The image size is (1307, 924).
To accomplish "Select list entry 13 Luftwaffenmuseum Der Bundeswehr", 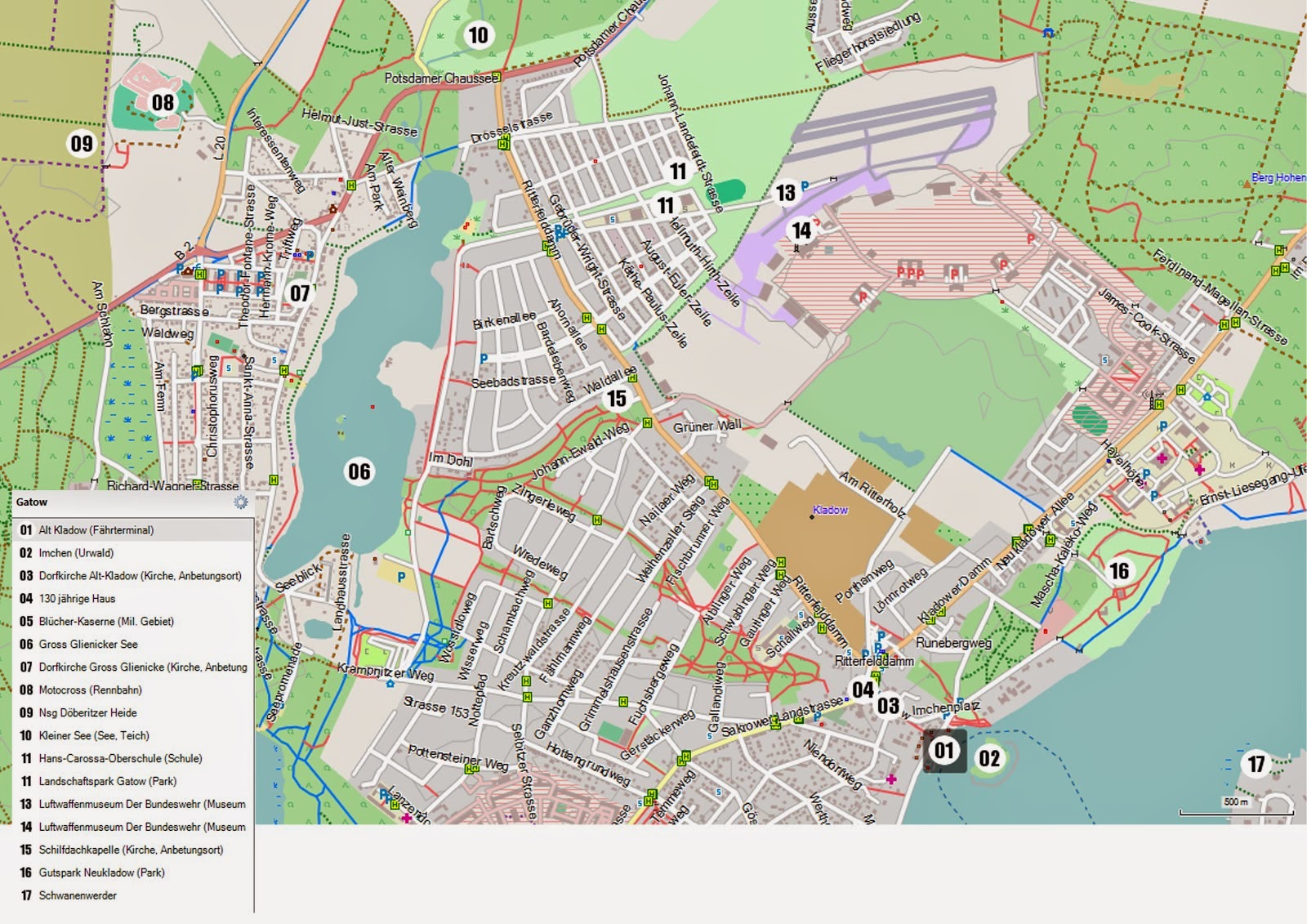I will 132,805.
